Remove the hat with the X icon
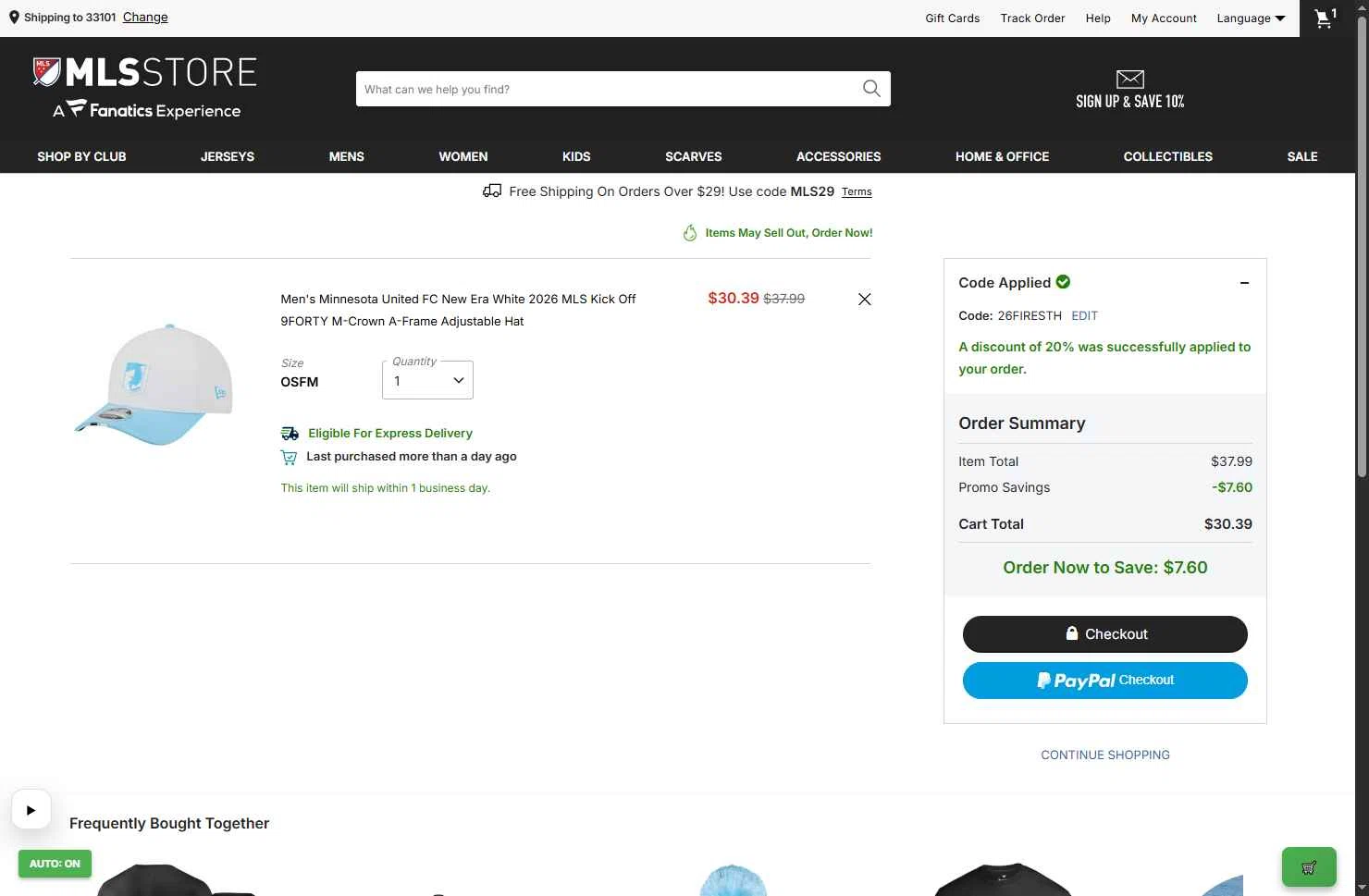The image size is (1369, 896). click(864, 299)
